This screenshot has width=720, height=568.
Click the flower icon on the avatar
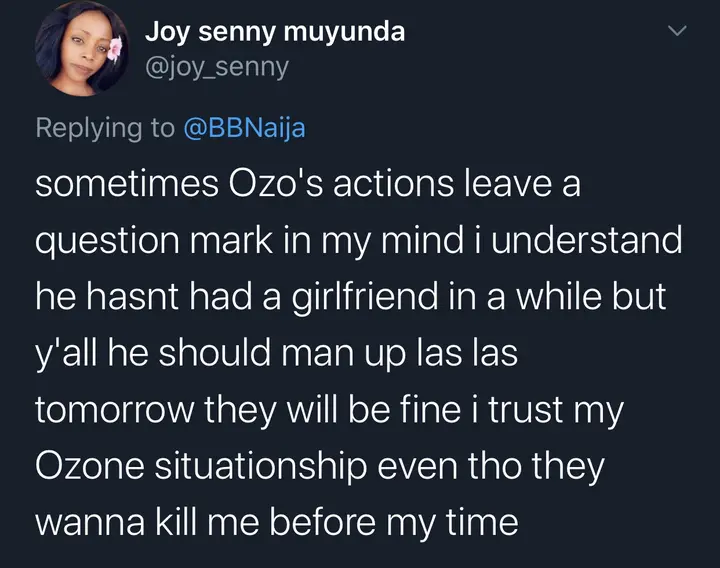113,47
